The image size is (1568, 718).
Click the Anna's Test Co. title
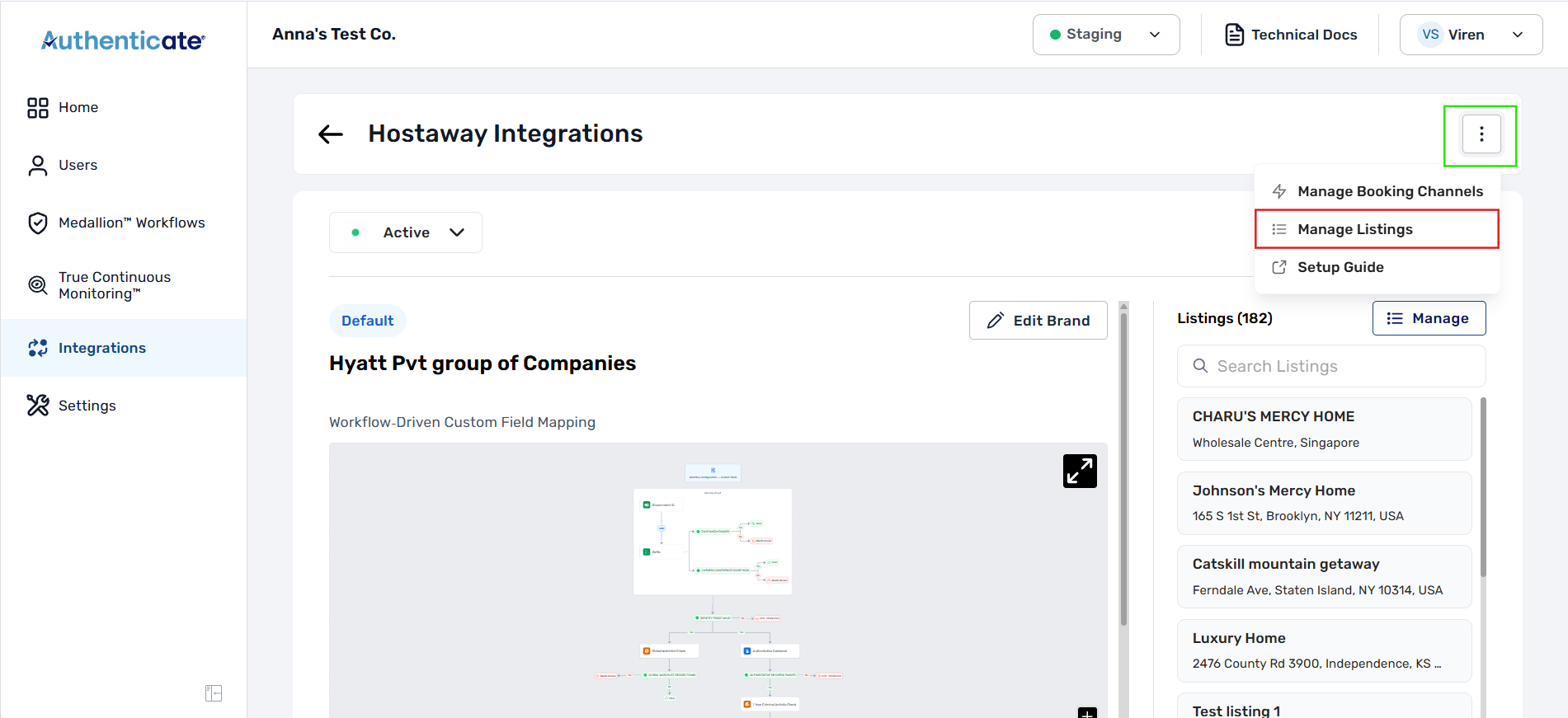(334, 34)
